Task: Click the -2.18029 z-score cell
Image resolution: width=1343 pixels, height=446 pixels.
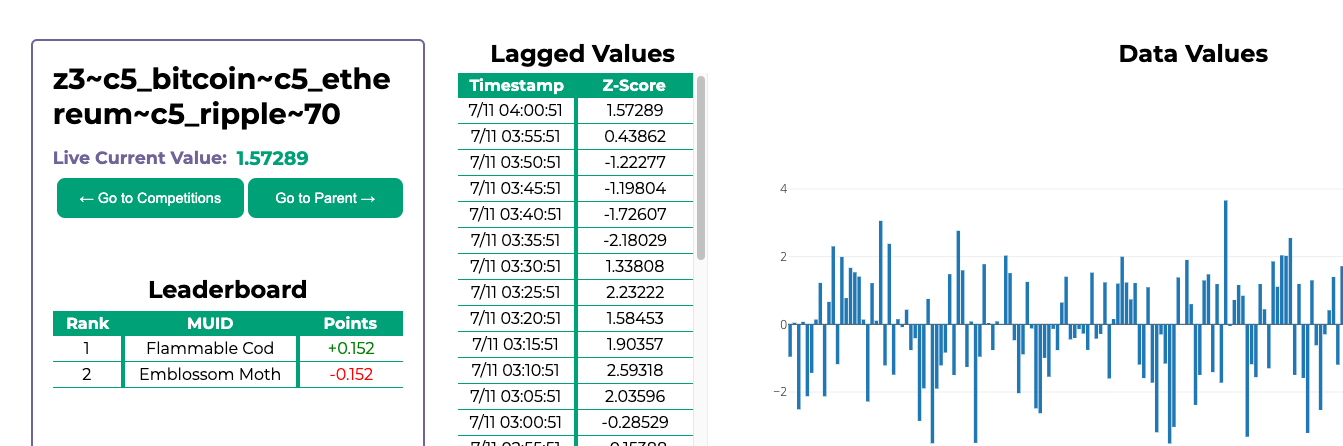Action: click(x=635, y=240)
